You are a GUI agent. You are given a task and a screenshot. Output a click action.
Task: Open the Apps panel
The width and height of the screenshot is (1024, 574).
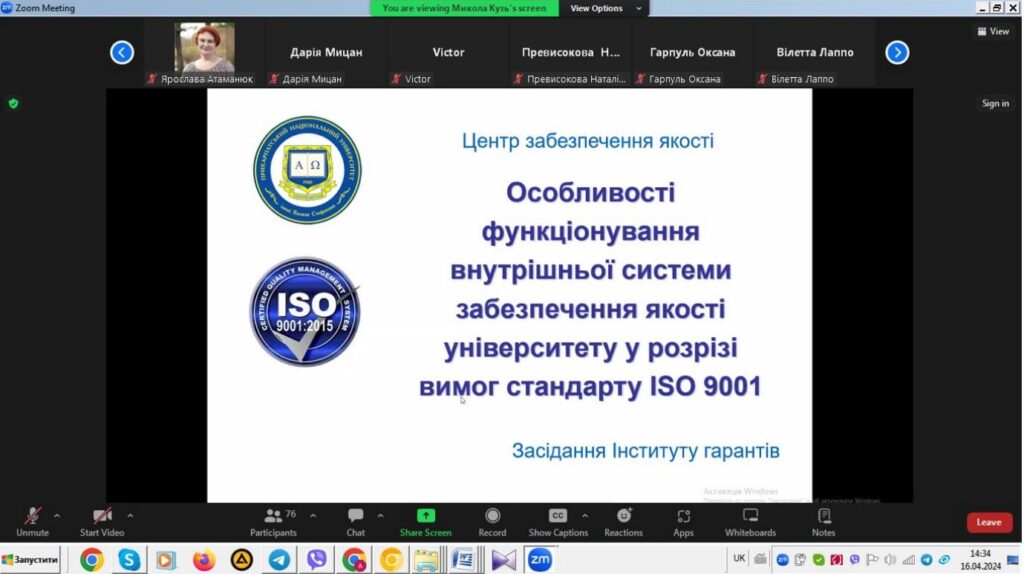[x=683, y=520]
